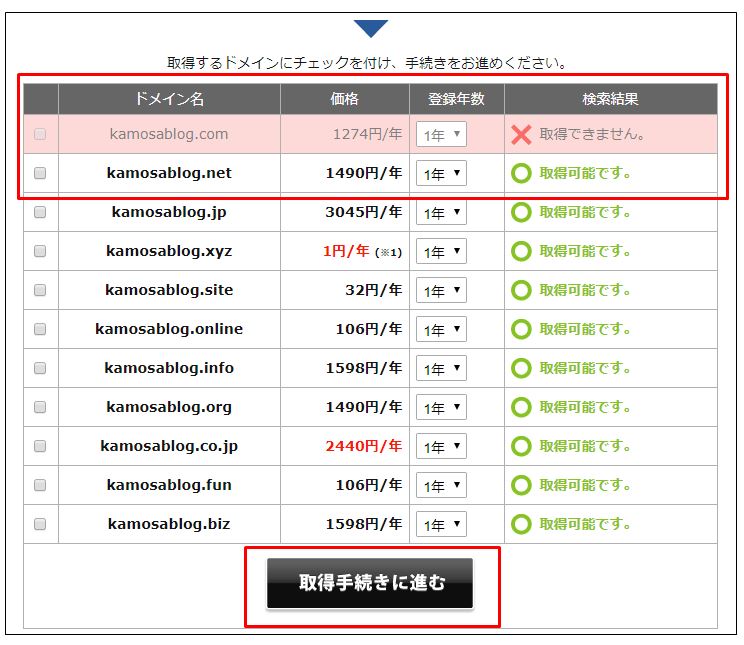Click green circle icon in kamosablog.co.jp row
Viewport: 744px width, 645px height.
point(521,446)
